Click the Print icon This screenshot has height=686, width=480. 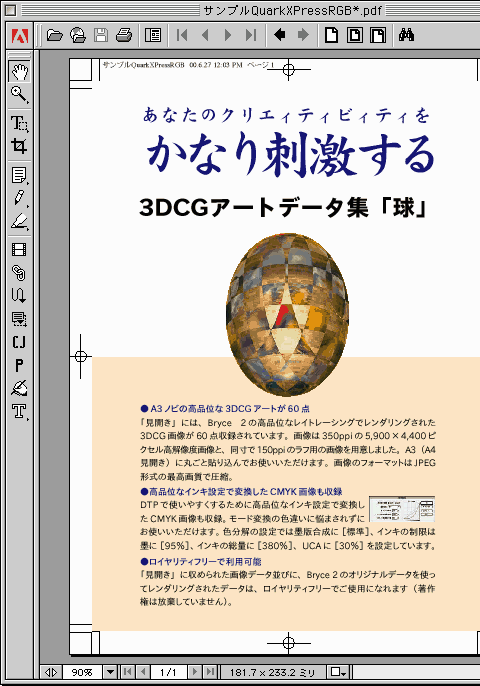(x=124, y=35)
